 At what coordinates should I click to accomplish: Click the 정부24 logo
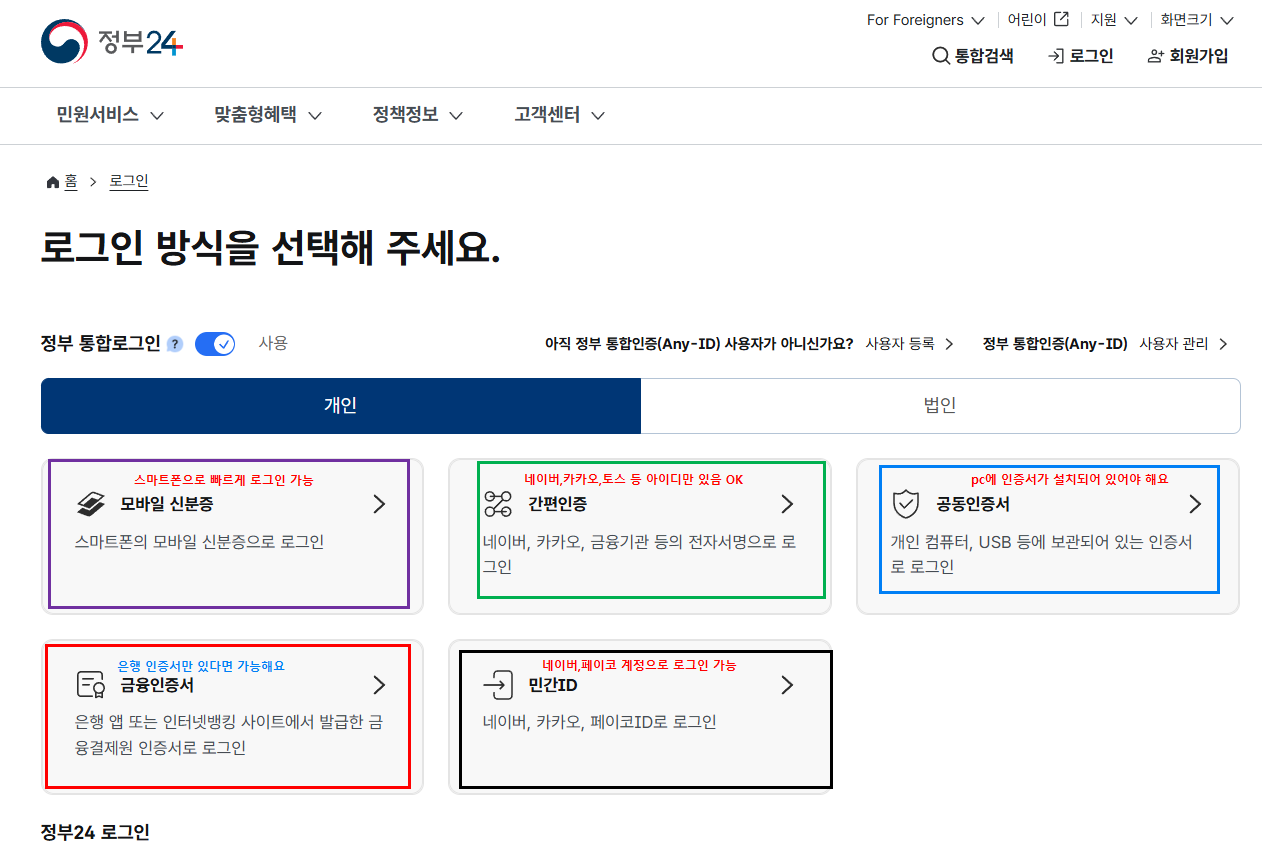pyautogui.click(x=112, y=43)
